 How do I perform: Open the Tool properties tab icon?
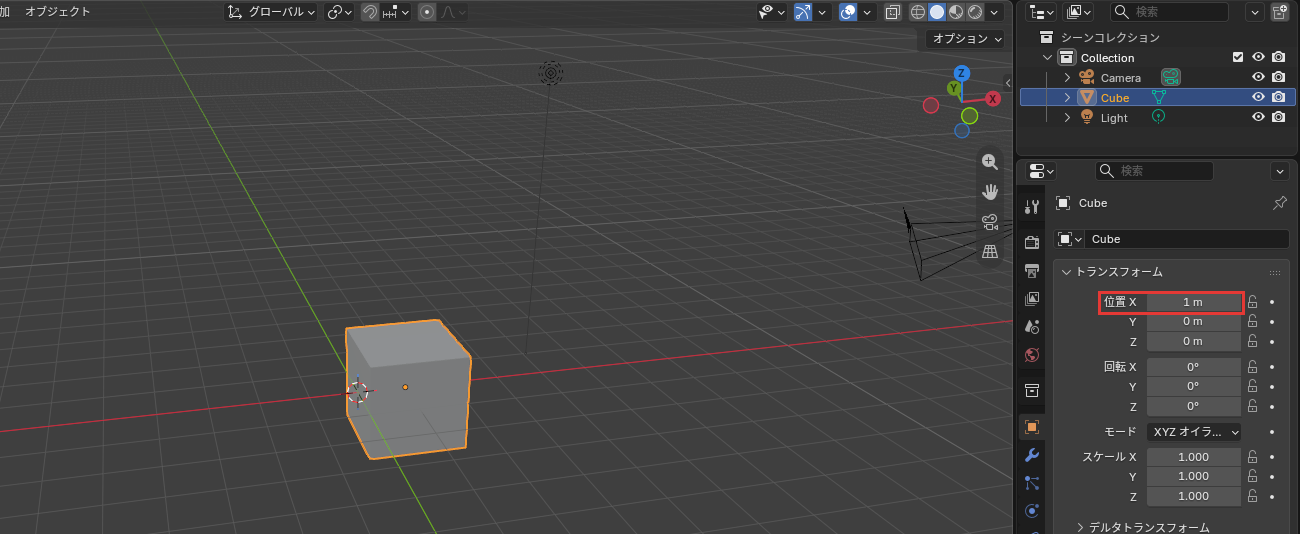pyautogui.click(x=1032, y=206)
